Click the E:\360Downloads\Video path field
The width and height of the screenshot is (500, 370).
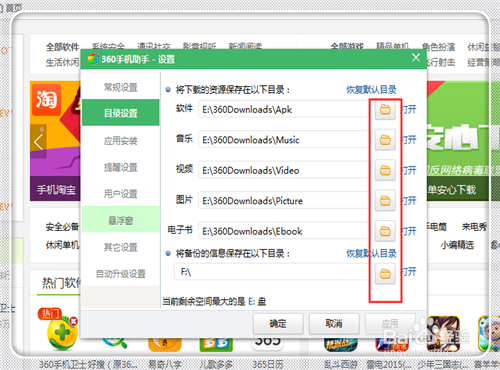click(286, 170)
